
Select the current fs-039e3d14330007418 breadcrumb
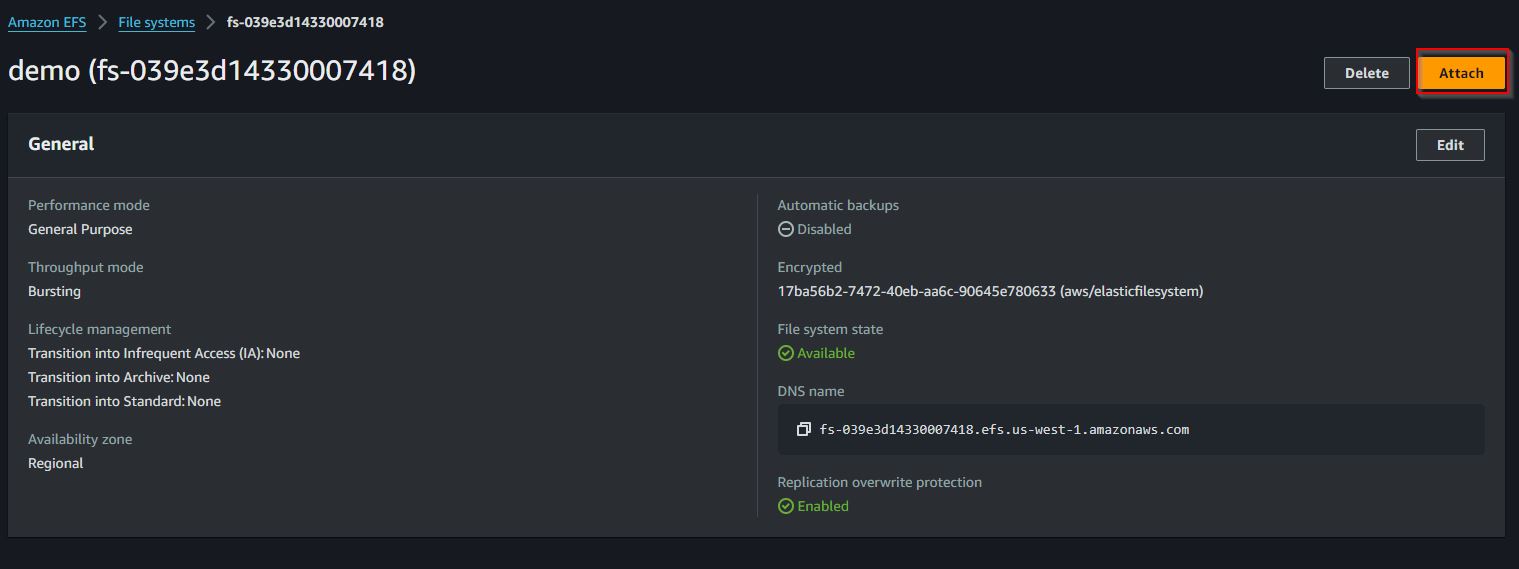(x=305, y=22)
